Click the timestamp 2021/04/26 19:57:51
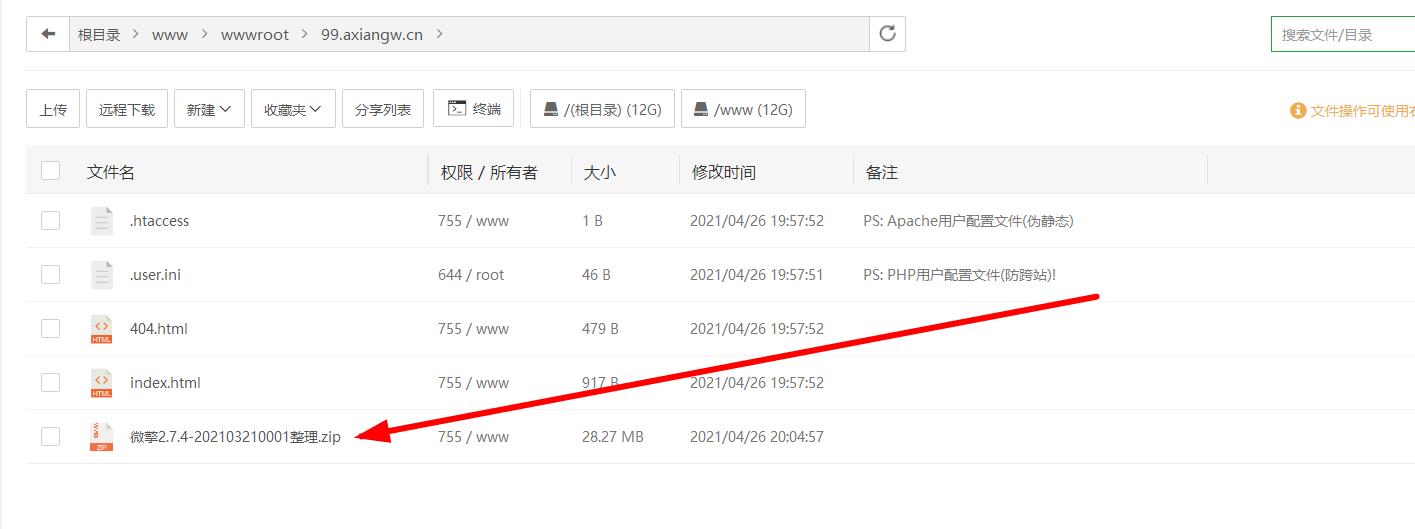Screen dimensions: 1415x529 [x=757, y=274]
